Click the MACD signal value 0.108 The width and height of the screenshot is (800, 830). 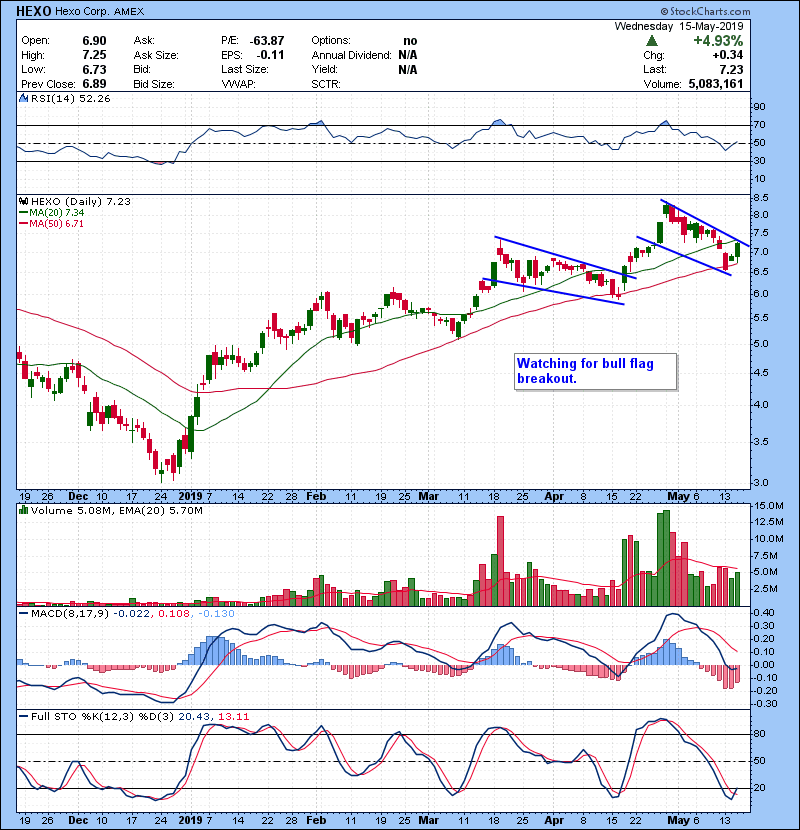coord(174,614)
